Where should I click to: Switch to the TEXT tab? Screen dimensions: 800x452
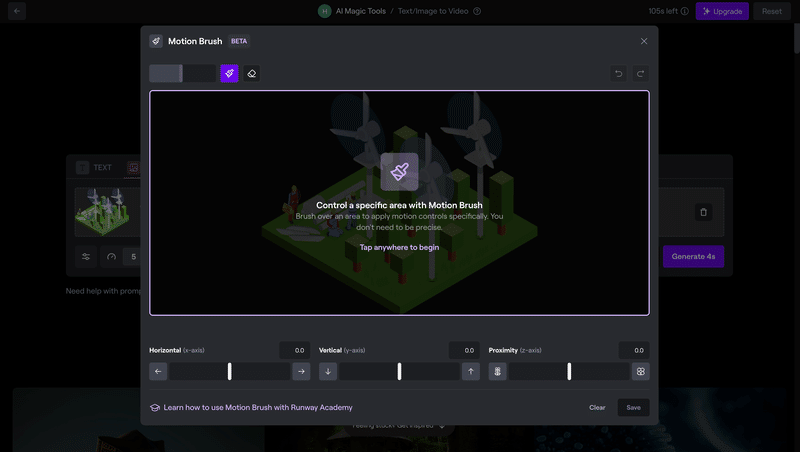(94, 167)
